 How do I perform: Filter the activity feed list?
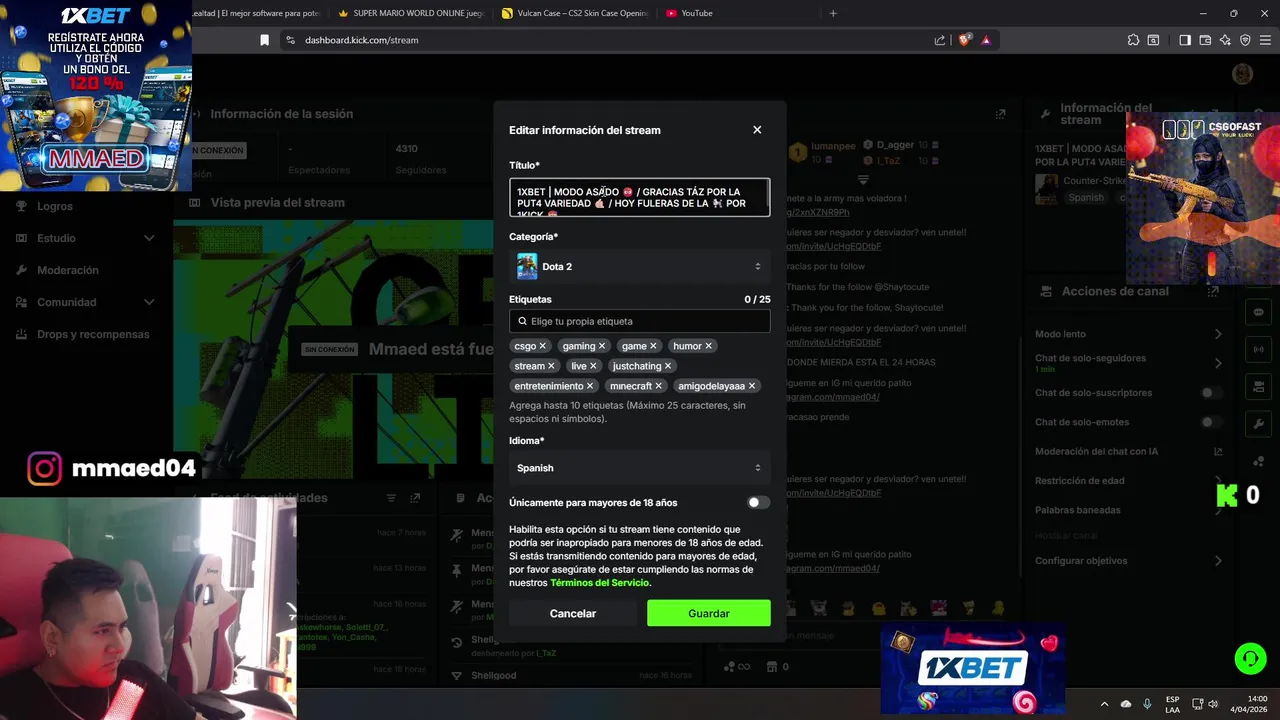click(x=391, y=498)
